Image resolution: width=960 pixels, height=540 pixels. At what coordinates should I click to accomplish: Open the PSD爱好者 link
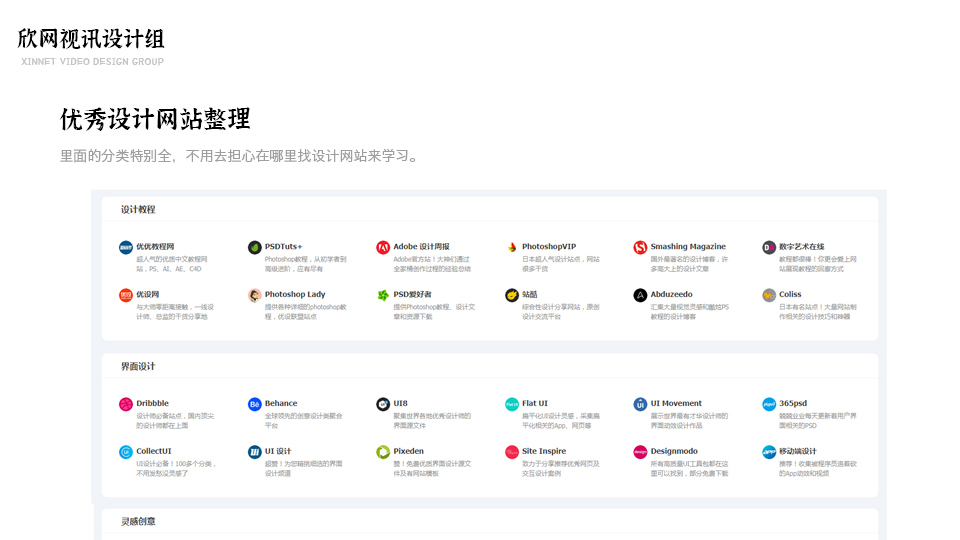412,294
